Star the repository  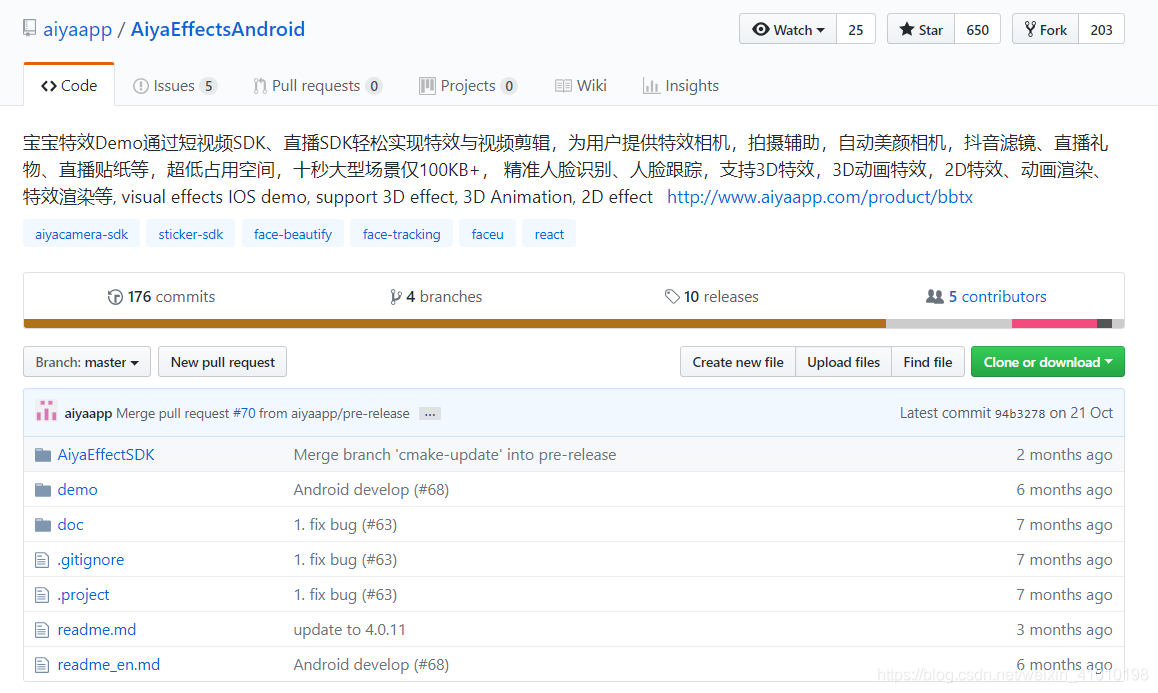pos(921,30)
